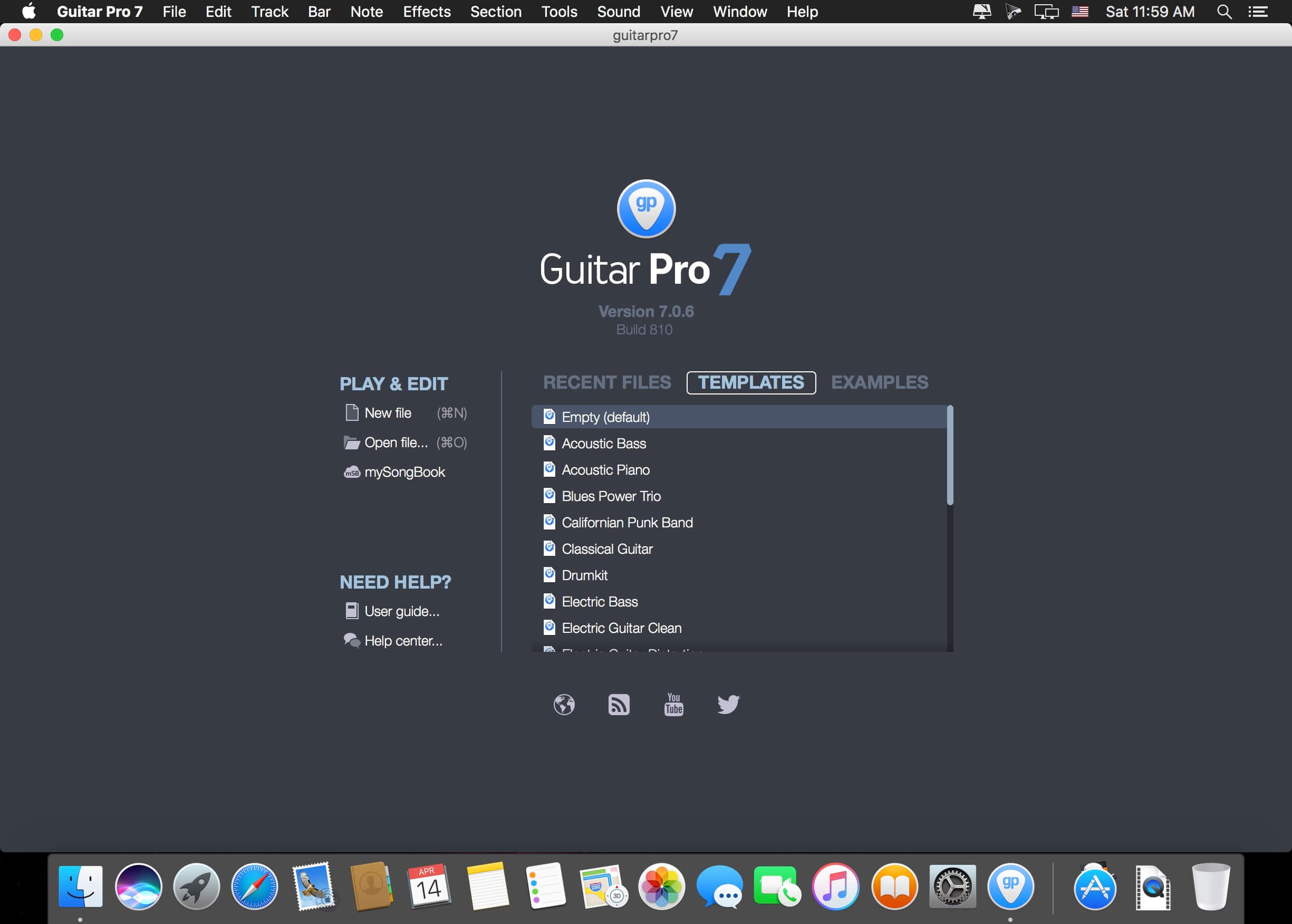
Task: Click the New file document icon
Action: pyautogui.click(x=352, y=412)
